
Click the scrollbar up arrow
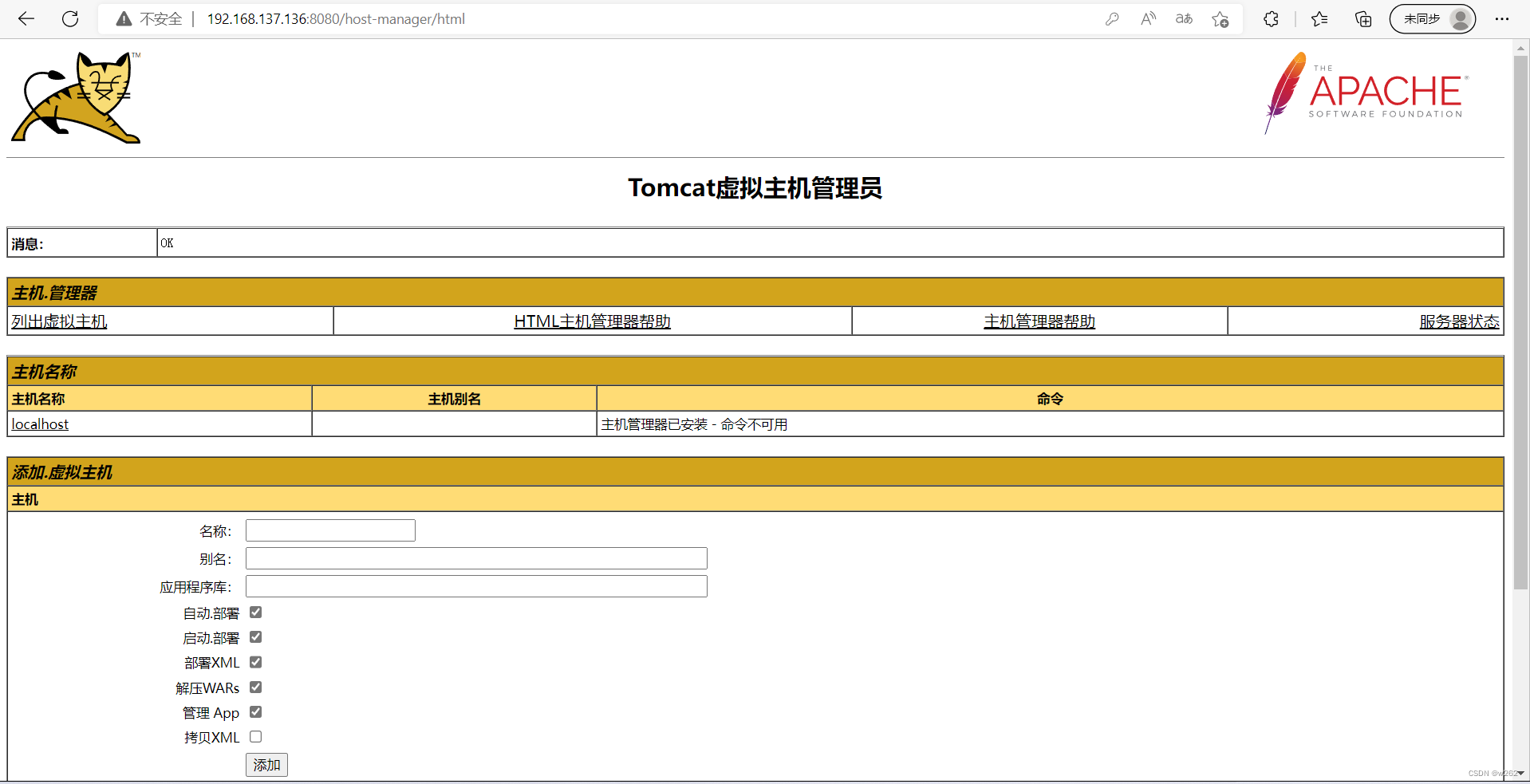pyautogui.click(x=1520, y=48)
